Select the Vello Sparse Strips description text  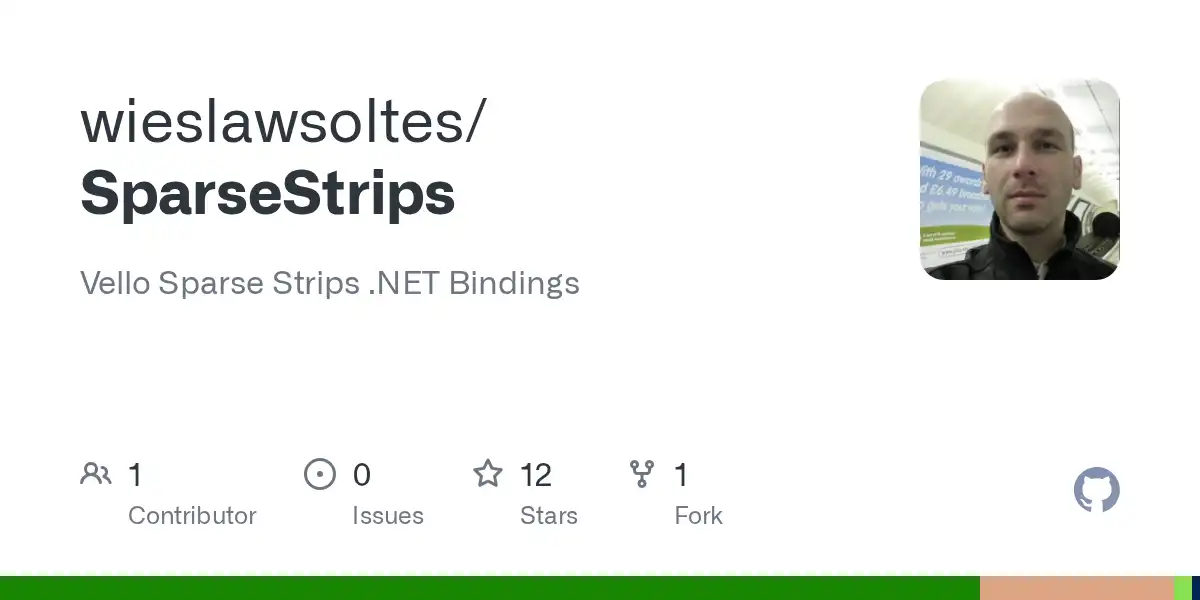(x=330, y=283)
